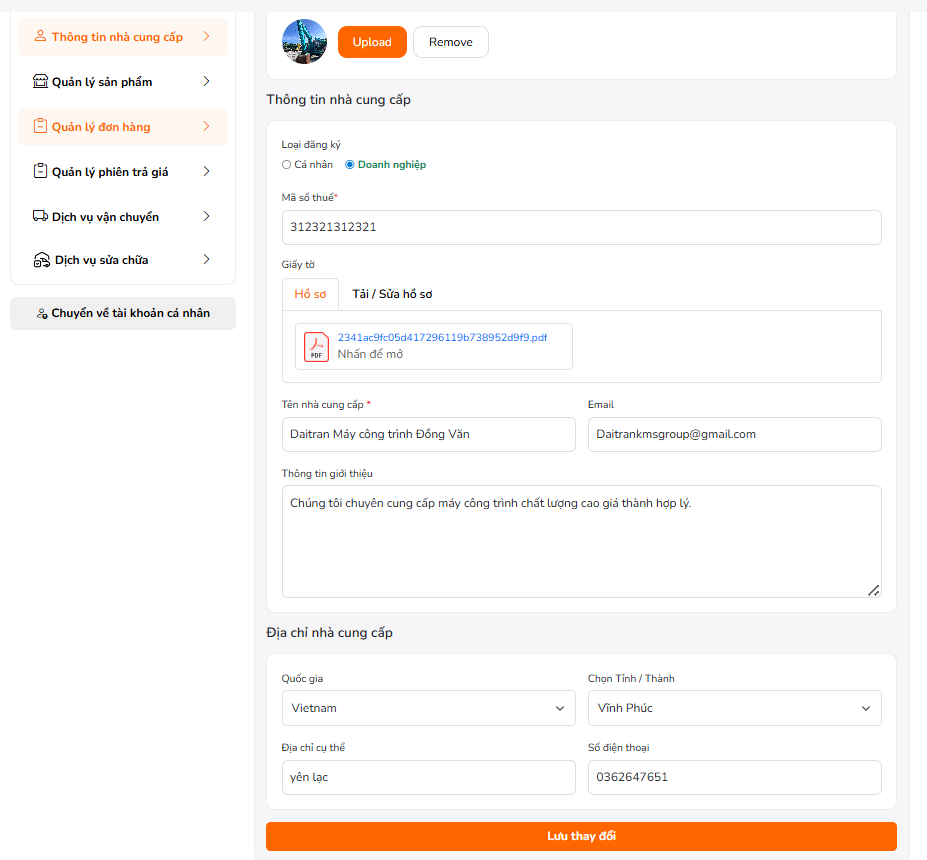Open the Quốc gia Vietnam dropdown
Screen dimensions: 927x860
tap(428, 708)
